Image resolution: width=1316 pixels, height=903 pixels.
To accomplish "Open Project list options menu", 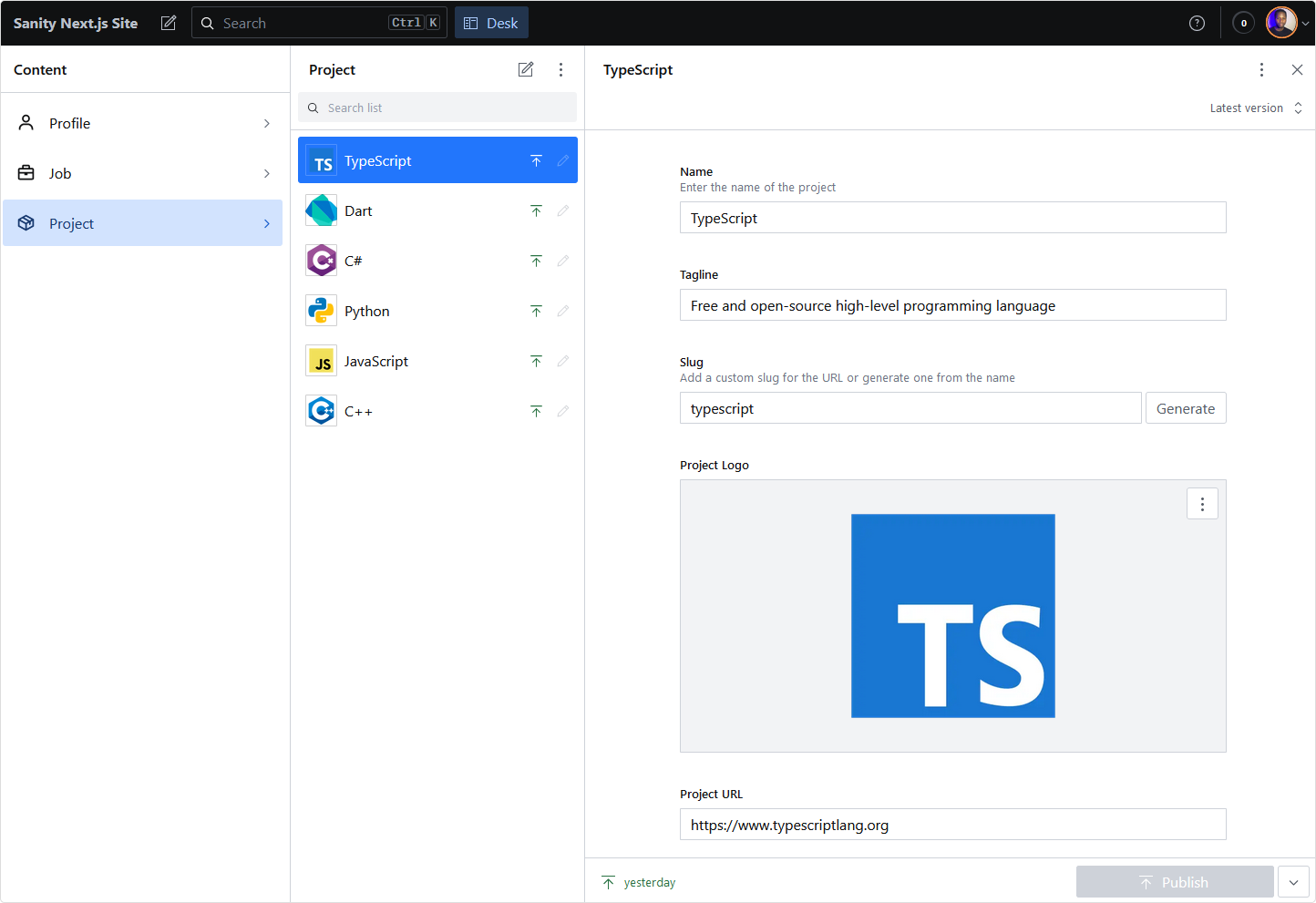I will tap(560, 69).
